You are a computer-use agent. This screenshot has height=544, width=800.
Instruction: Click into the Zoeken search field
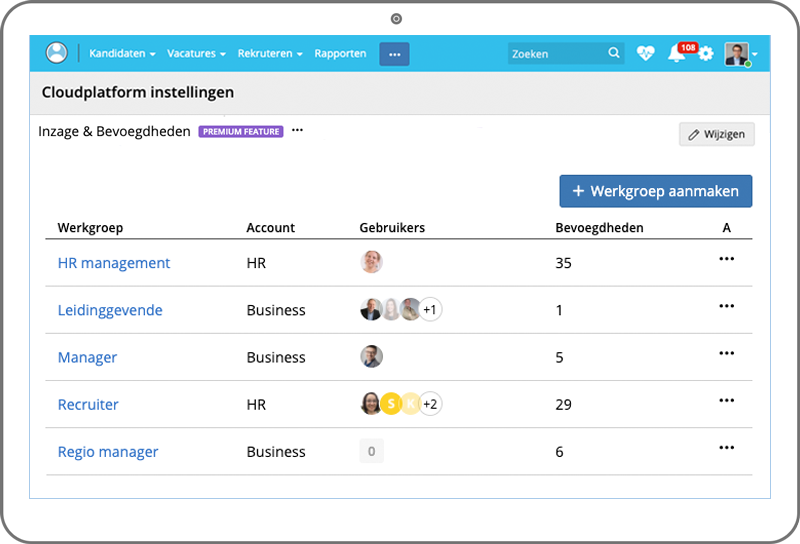pyautogui.click(x=555, y=54)
